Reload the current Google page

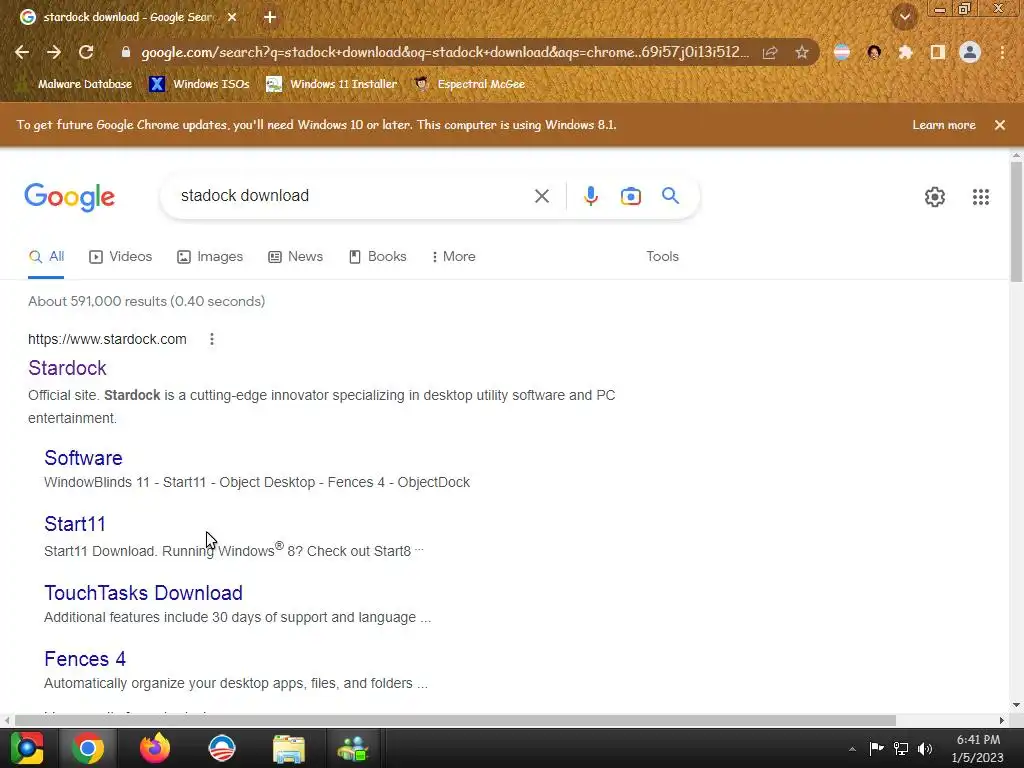click(86, 52)
